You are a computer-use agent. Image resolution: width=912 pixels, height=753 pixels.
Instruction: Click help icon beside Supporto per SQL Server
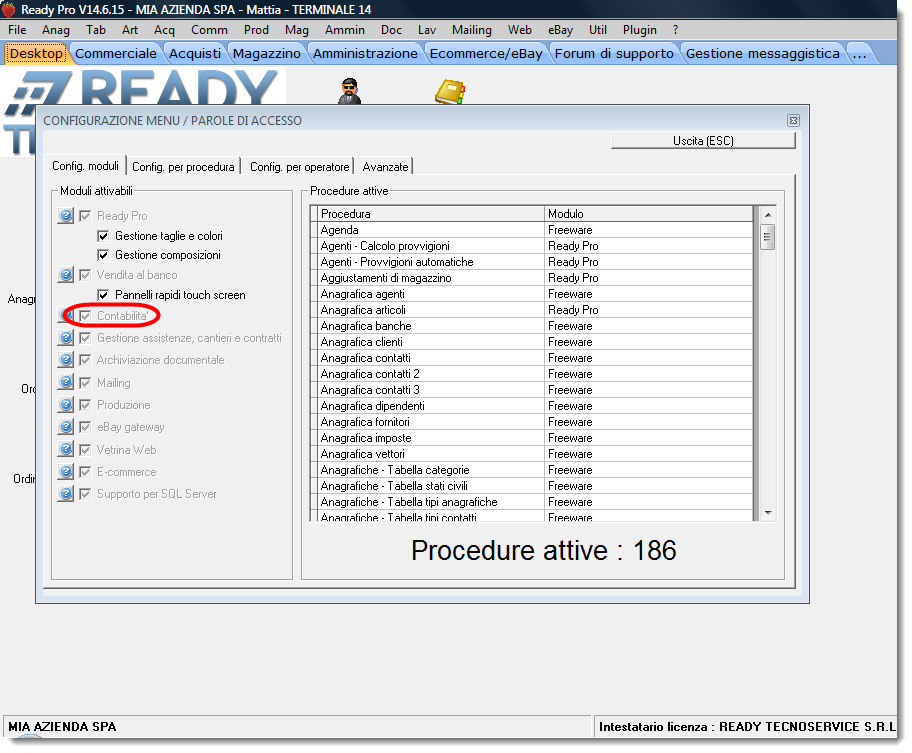point(66,494)
